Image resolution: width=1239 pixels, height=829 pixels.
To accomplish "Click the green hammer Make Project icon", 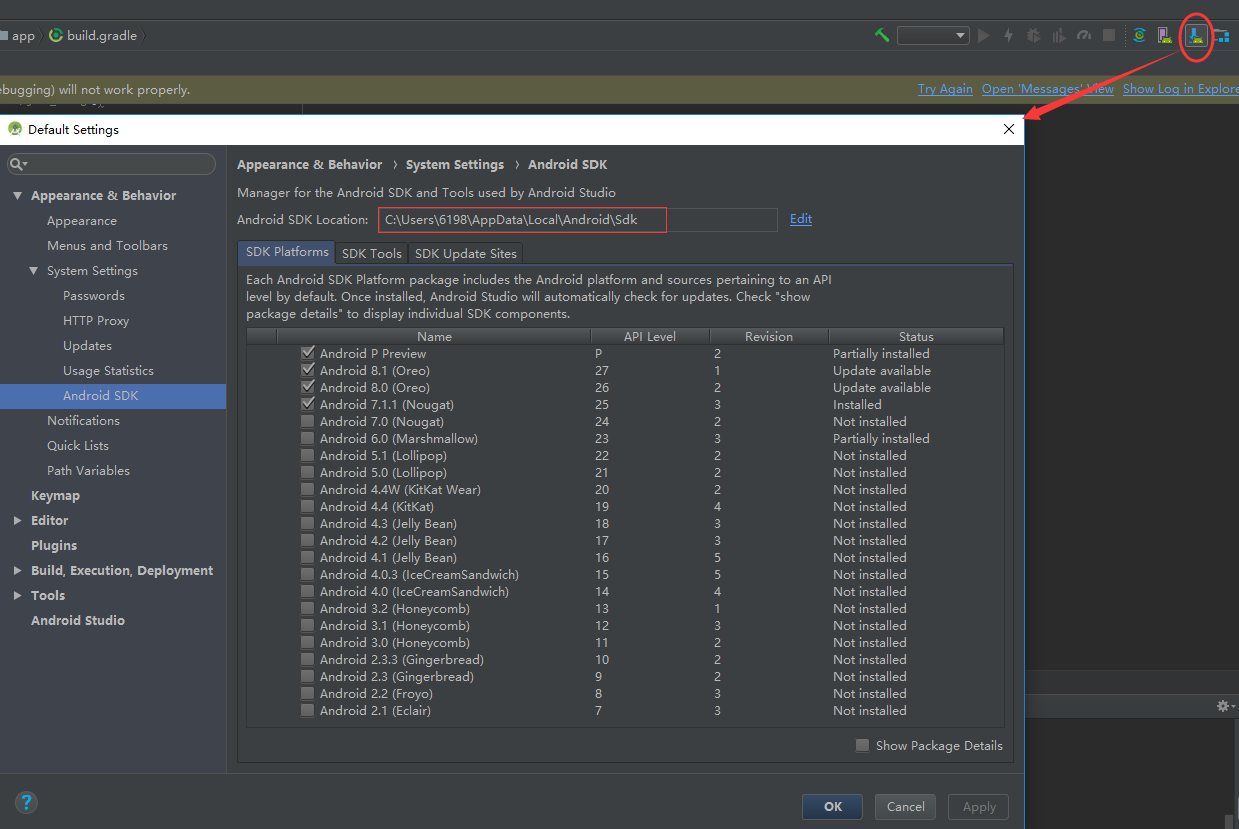I will click(881, 35).
